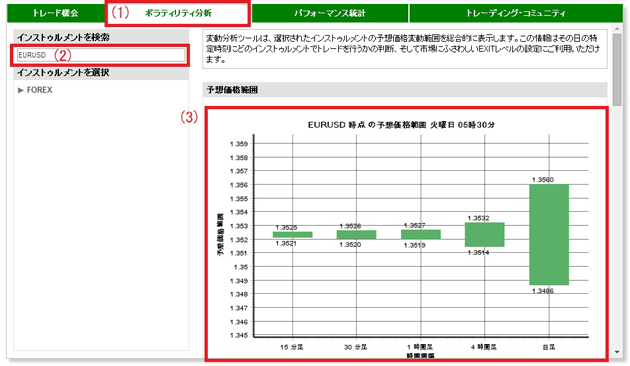630x366 pixels.
Task: Click the scrollbar up arrow
Action: coord(617,29)
